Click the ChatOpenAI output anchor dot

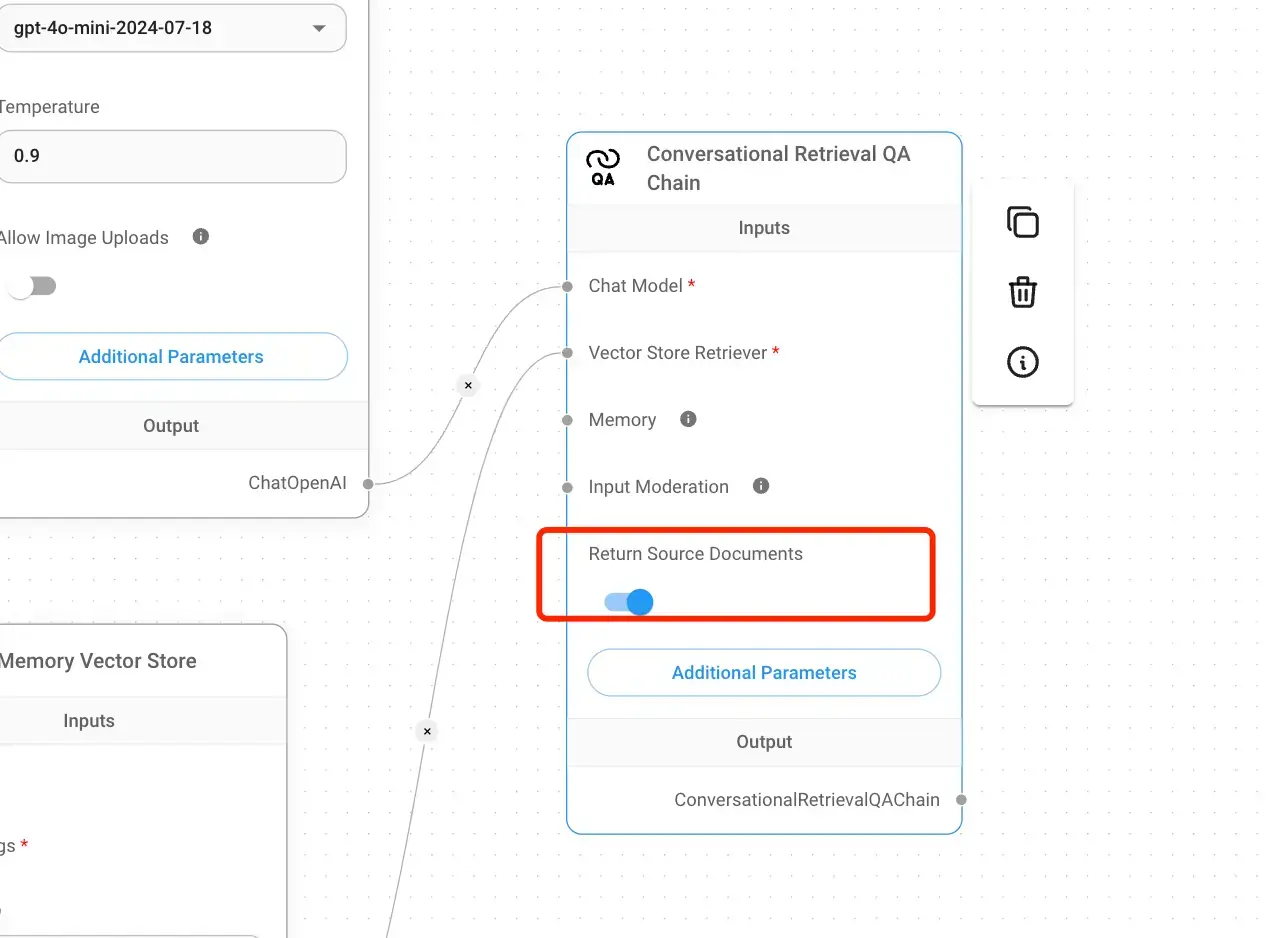(x=368, y=483)
